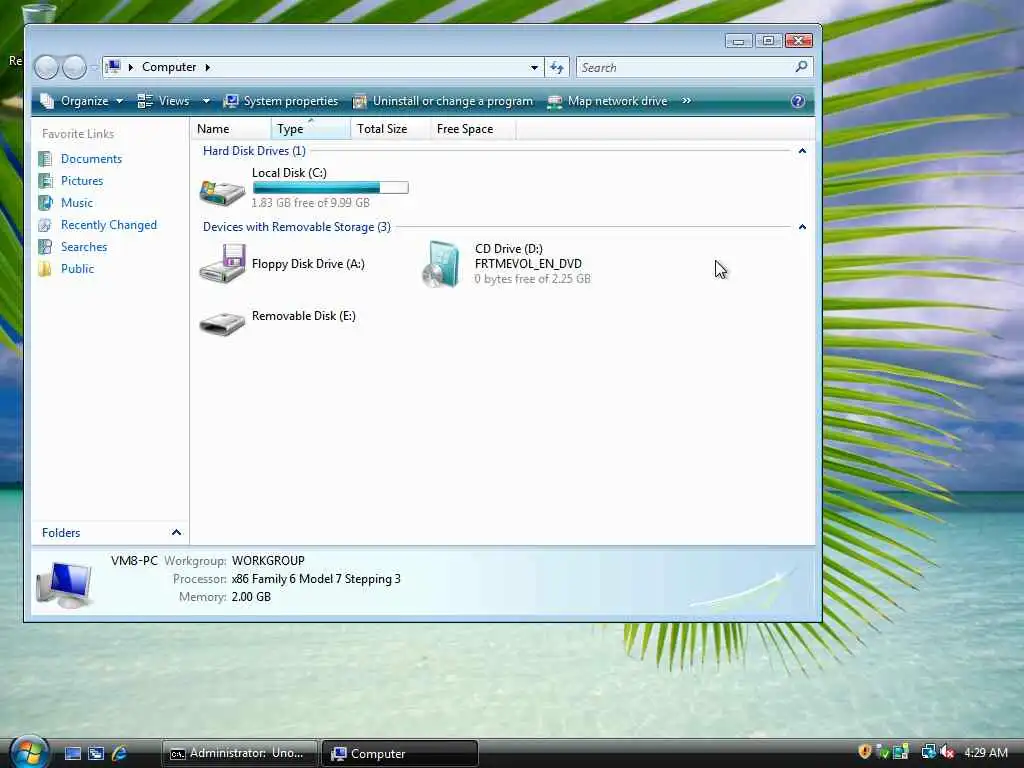The width and height of the screenshot is (1024, 768).
Task: Expand address bar history dropdown
Action: point(534,67)
